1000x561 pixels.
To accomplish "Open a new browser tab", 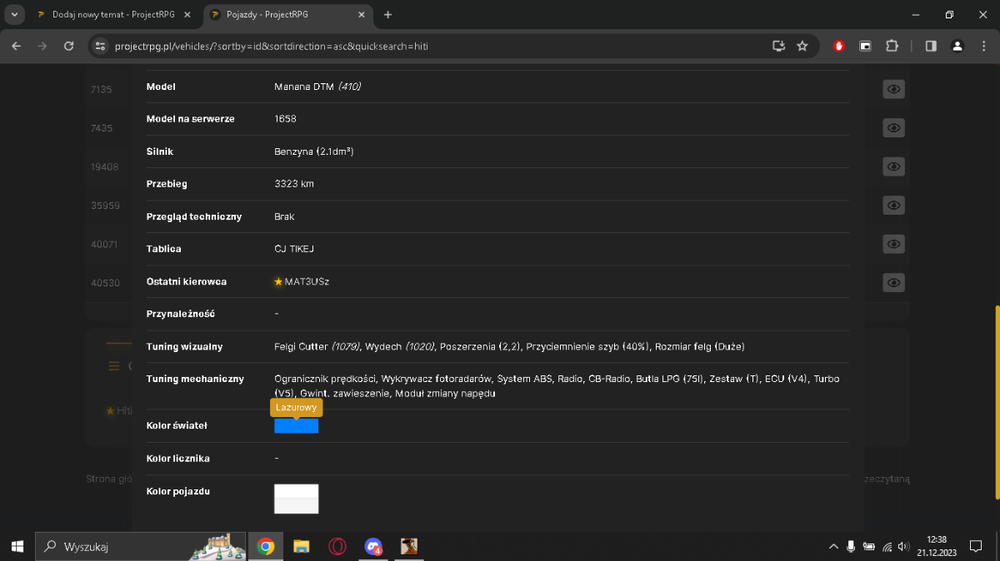I will coord(388,15).
